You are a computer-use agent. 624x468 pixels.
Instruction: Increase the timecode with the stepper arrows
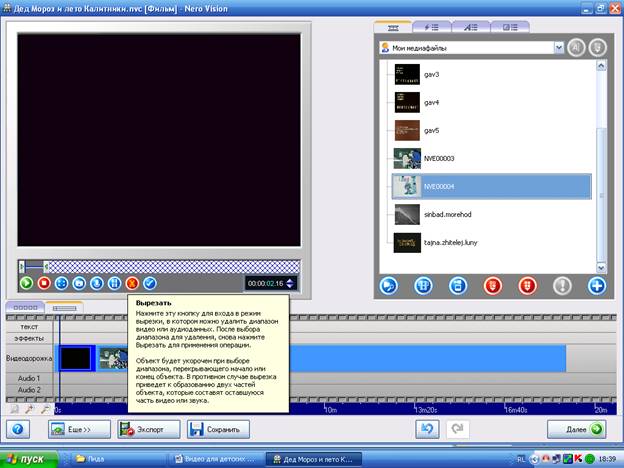coord(290,281)
